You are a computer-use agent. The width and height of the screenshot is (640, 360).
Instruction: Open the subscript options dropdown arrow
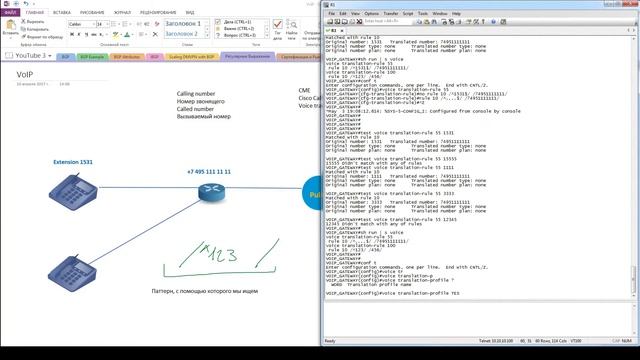tap(107, 35)
